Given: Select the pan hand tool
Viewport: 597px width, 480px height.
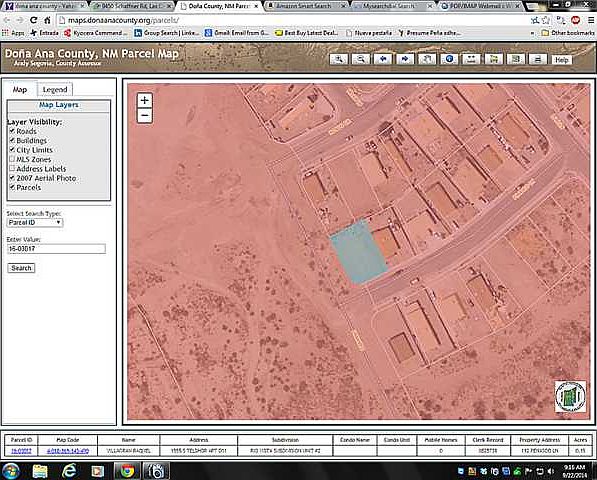Looking at the screenshot, I should (x=427, y=59).
